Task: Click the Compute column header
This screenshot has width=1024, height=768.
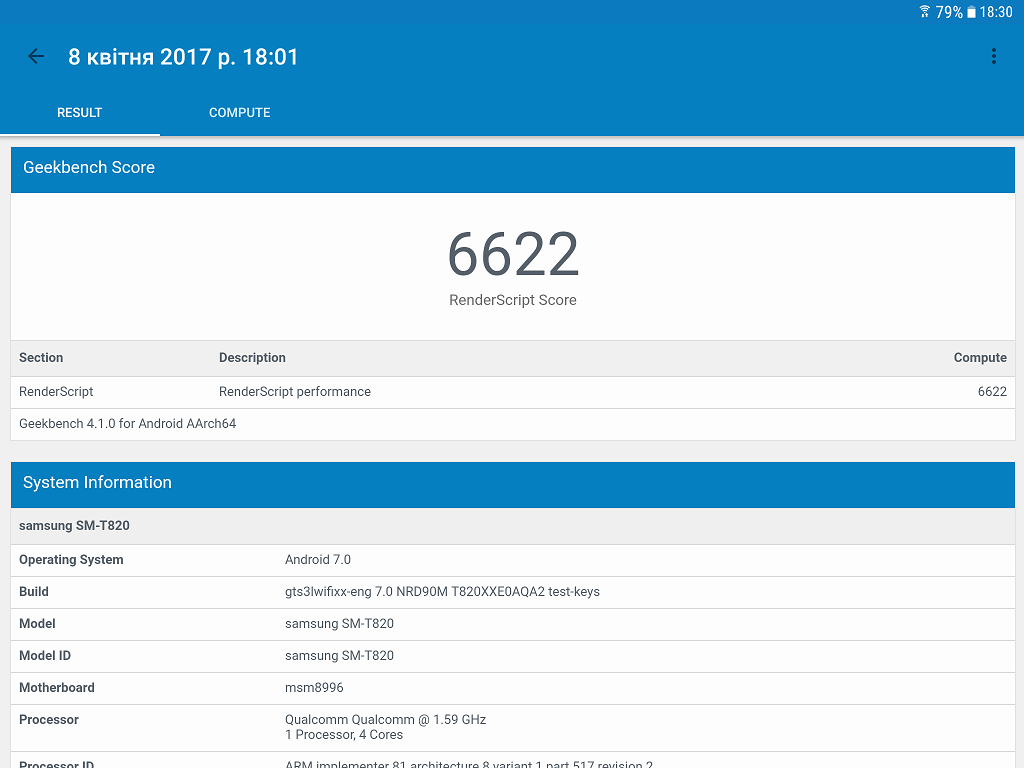Action: click(979, 358)
